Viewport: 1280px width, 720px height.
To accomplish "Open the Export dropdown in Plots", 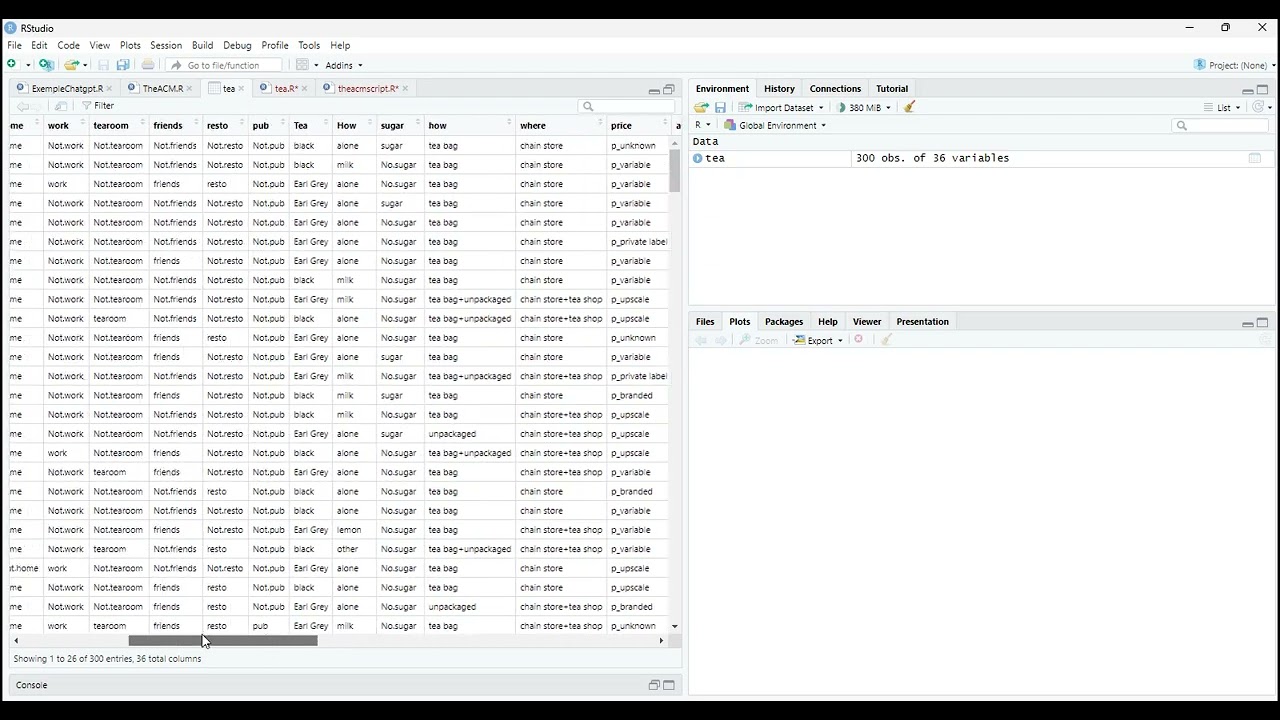I will (818, 340).
